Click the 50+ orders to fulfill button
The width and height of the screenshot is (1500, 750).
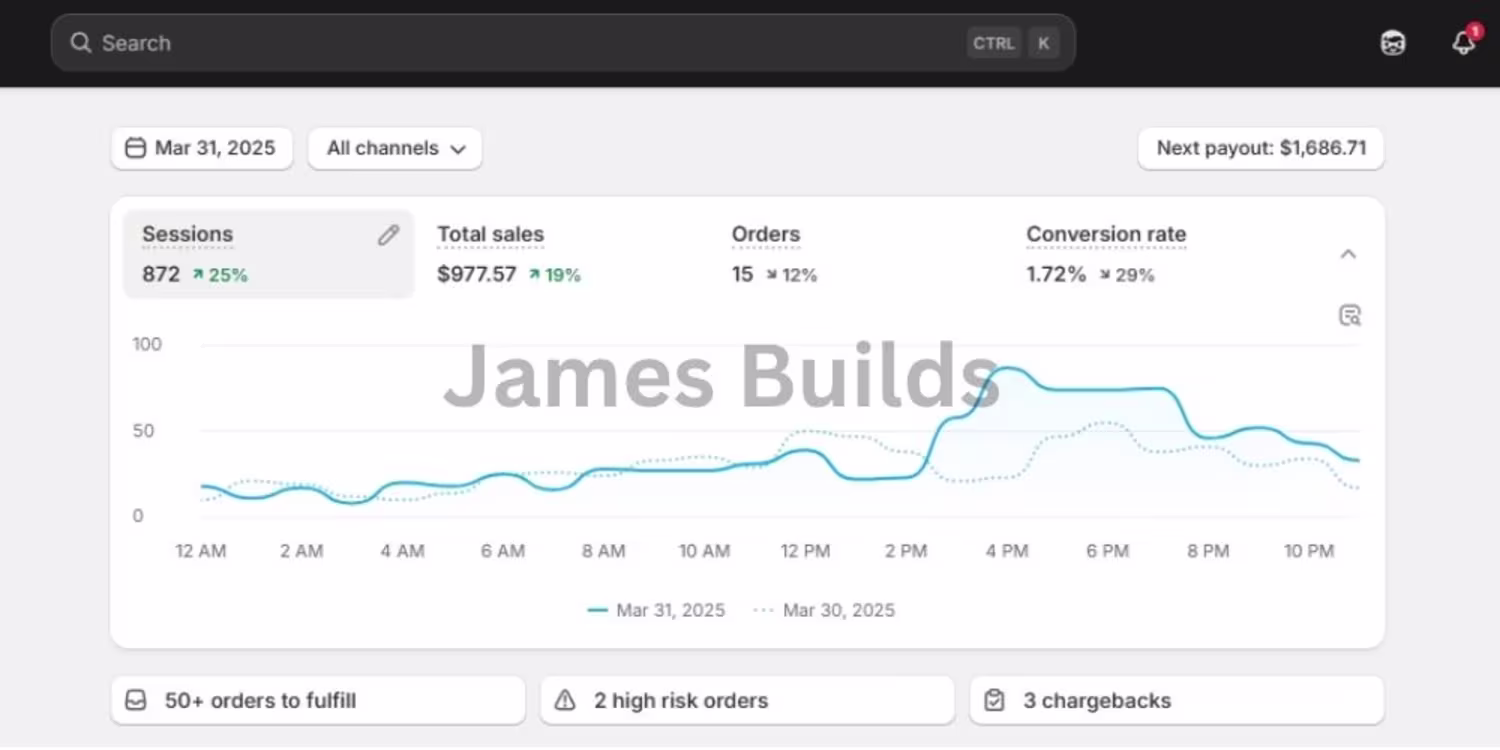tap(318, 700)
